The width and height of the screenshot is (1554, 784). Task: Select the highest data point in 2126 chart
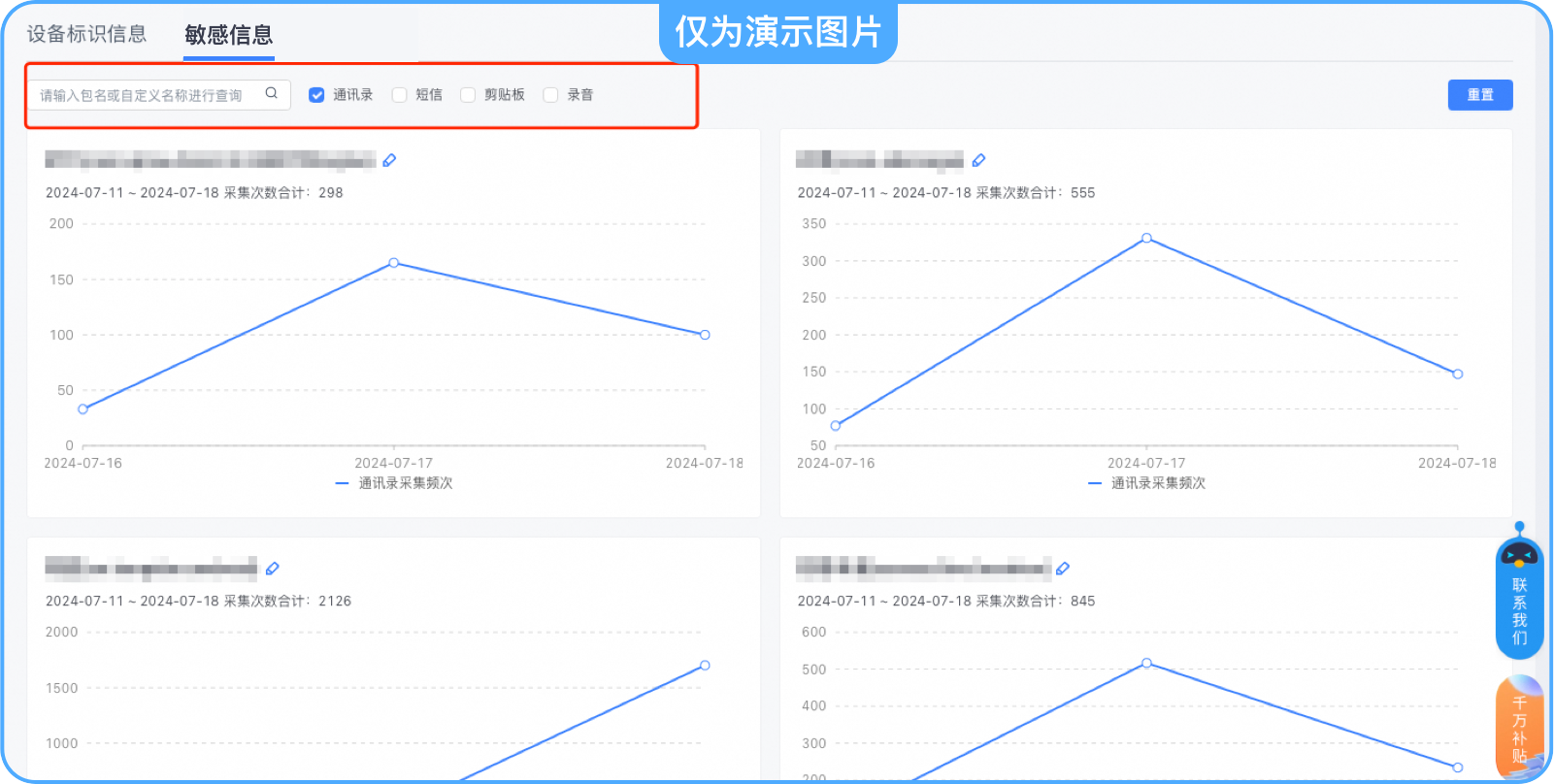pos(705,666)
